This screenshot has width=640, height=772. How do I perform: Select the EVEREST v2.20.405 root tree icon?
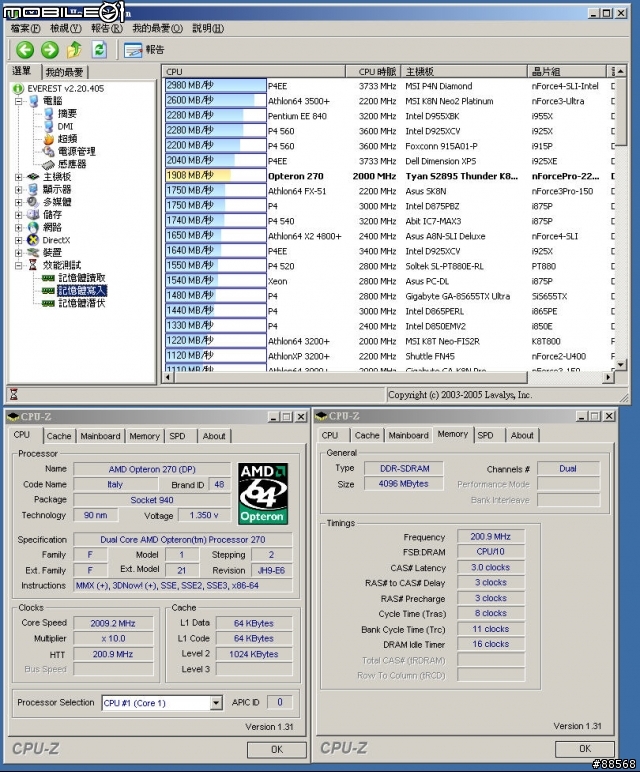(18, 89)
